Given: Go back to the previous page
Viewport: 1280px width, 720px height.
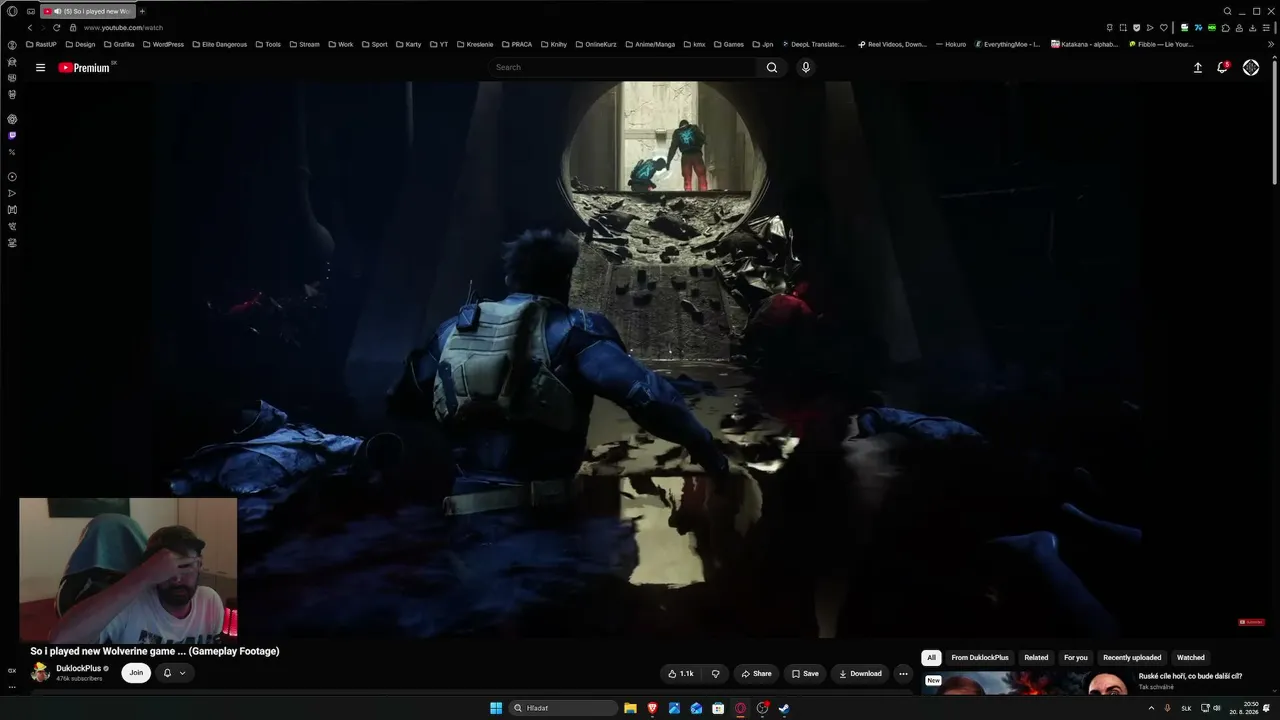Looking at the screenshot, I should tap(30, 28).
